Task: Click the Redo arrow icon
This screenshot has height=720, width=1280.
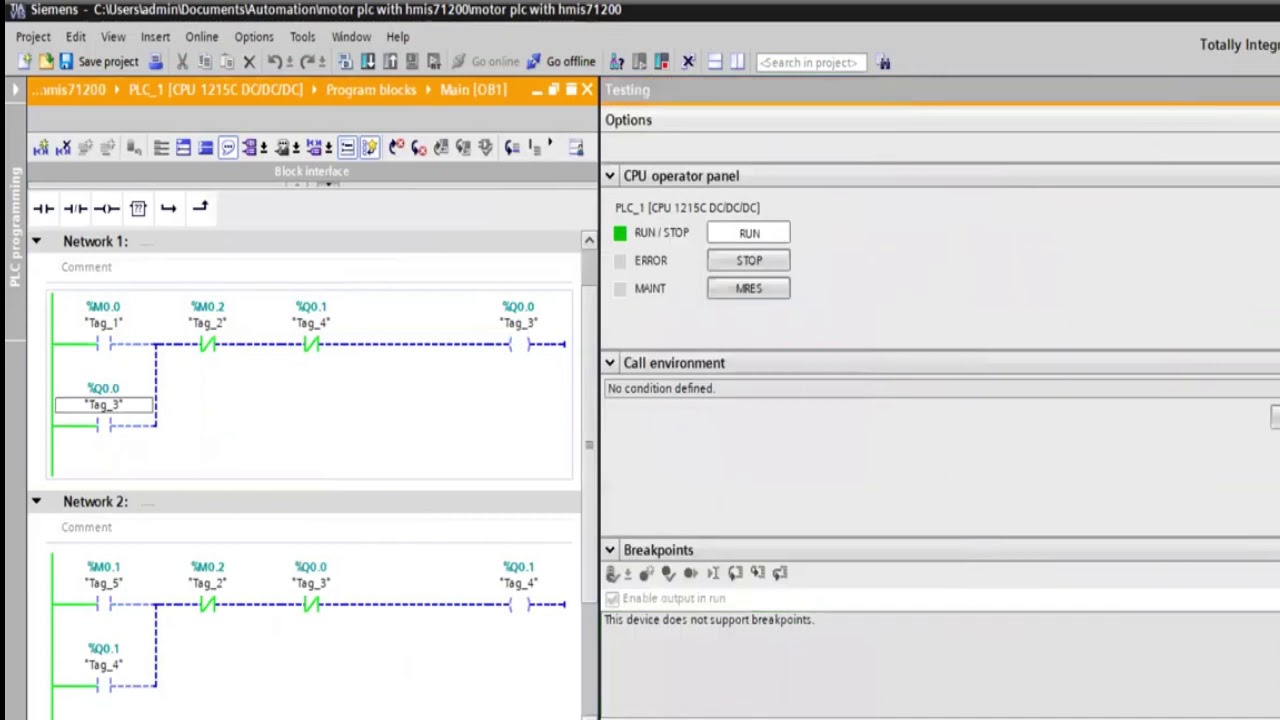Action: pyautogui.click(x=308, y=62)
